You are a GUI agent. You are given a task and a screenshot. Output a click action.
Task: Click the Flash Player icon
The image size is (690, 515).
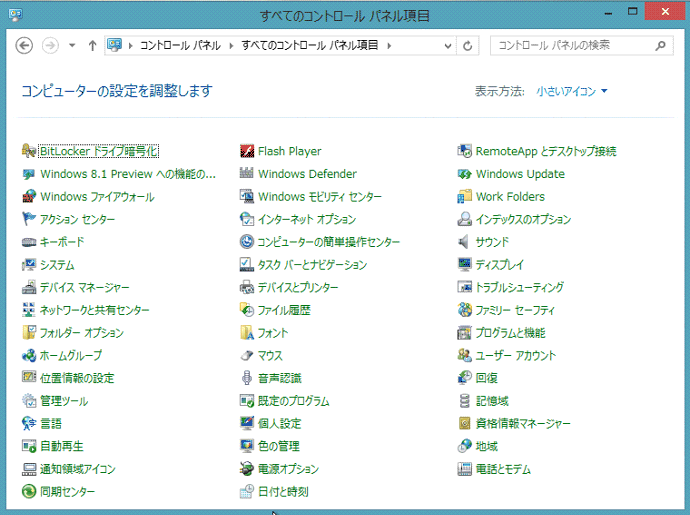coord(247,151)
